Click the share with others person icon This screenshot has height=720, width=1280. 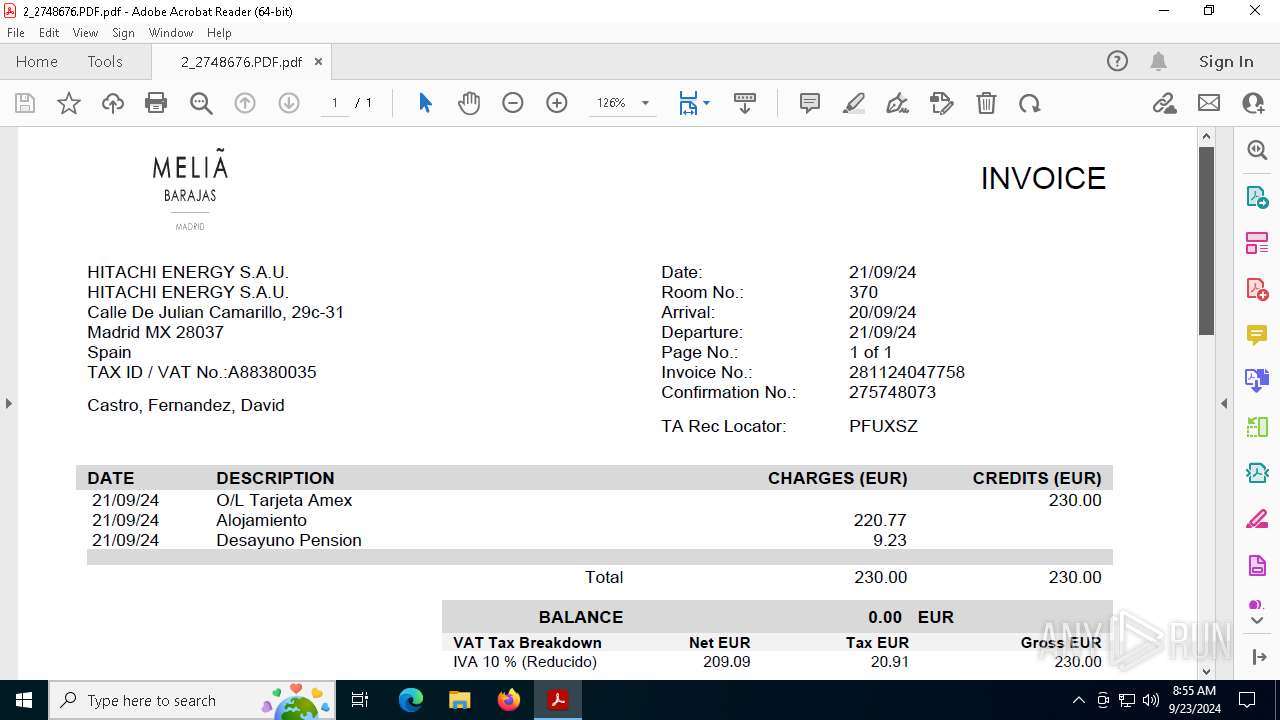click(1253, 103)
